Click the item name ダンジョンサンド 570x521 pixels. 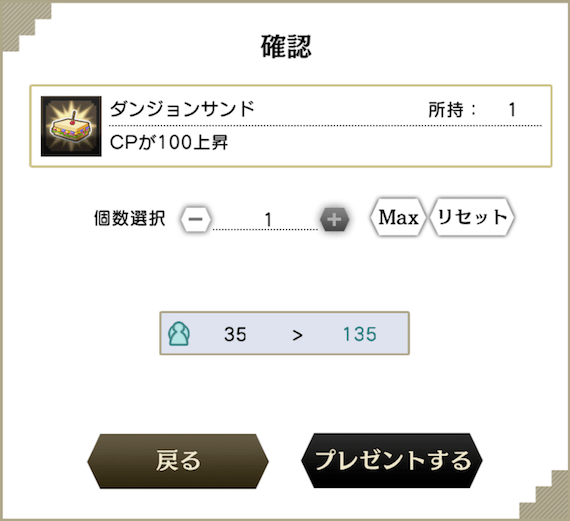click(182, 109)
